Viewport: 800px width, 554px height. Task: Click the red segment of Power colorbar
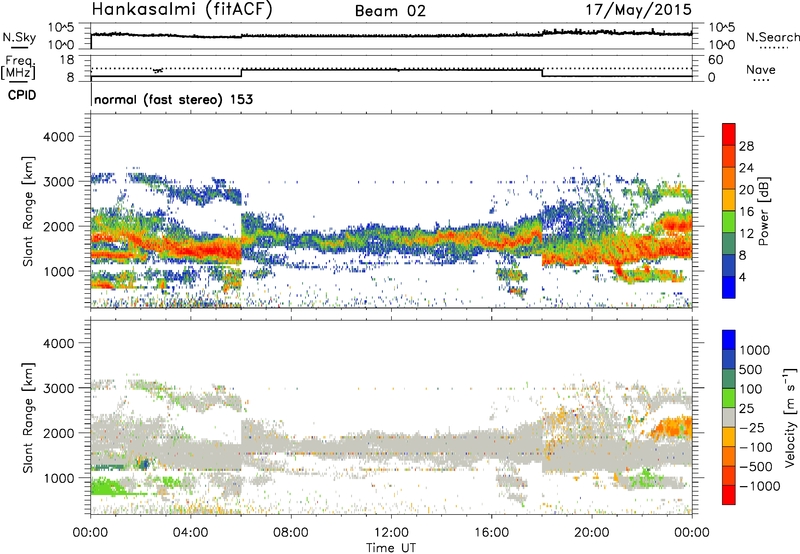(x=728, y=134)
